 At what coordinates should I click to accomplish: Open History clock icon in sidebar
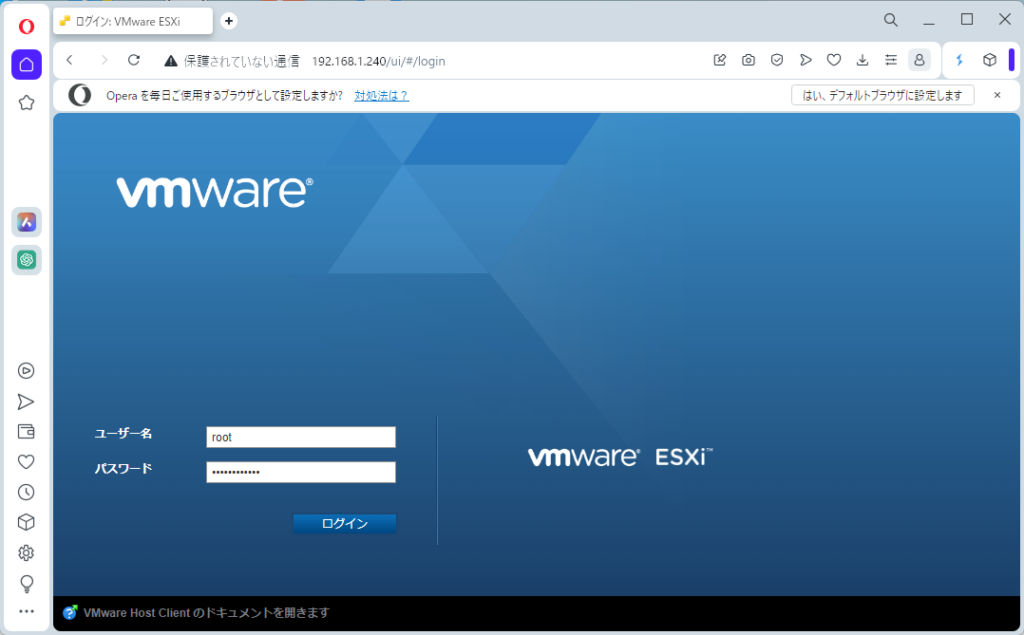point(26,492)
